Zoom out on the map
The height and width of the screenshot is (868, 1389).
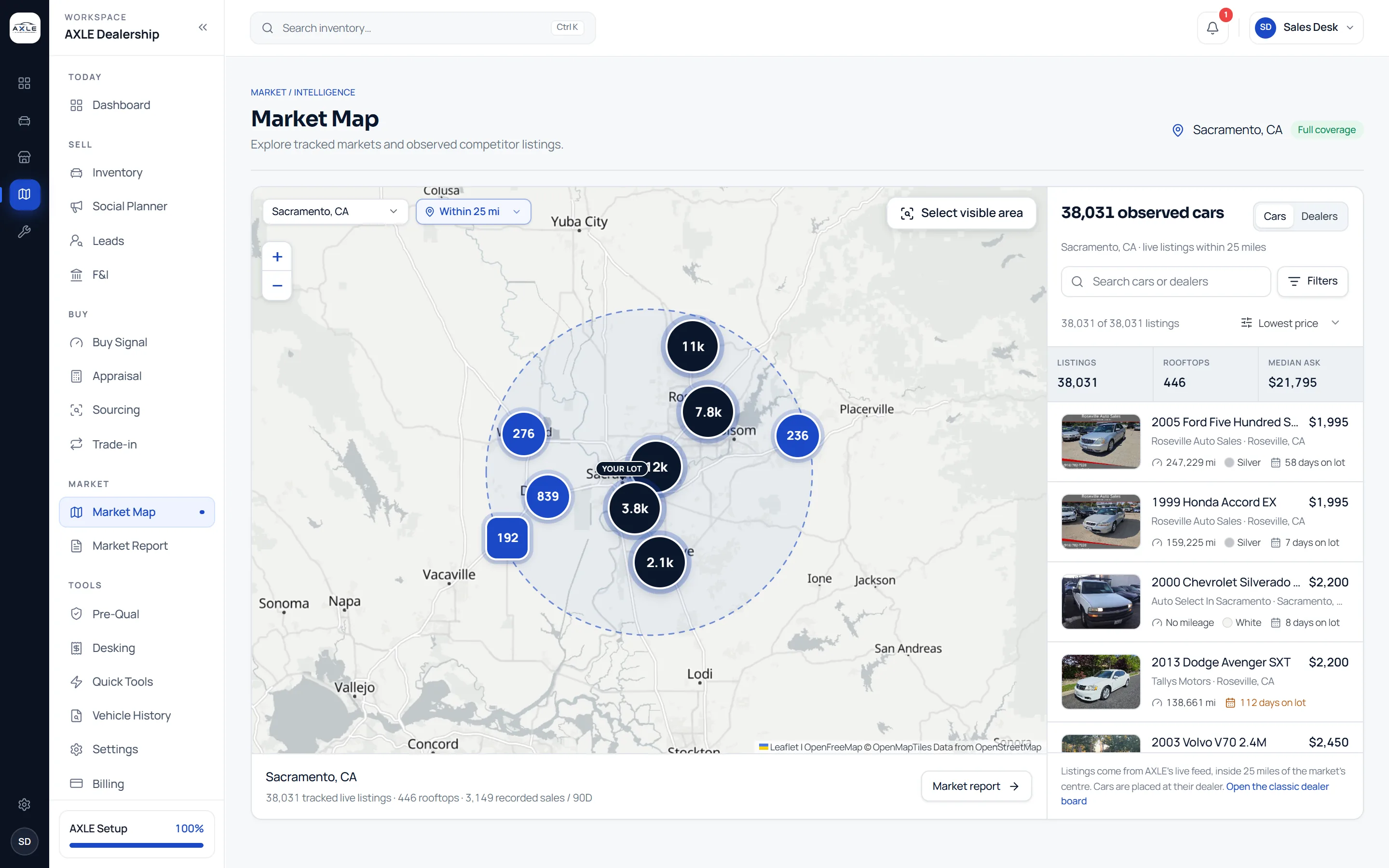(x=277, y=285)
